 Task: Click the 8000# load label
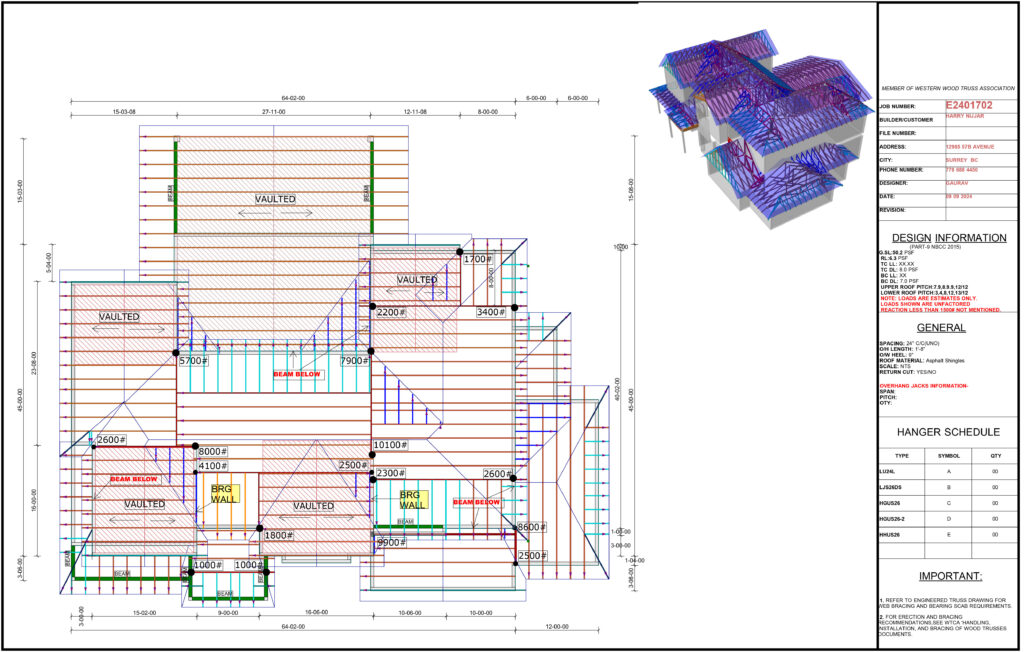pos(213,451)
